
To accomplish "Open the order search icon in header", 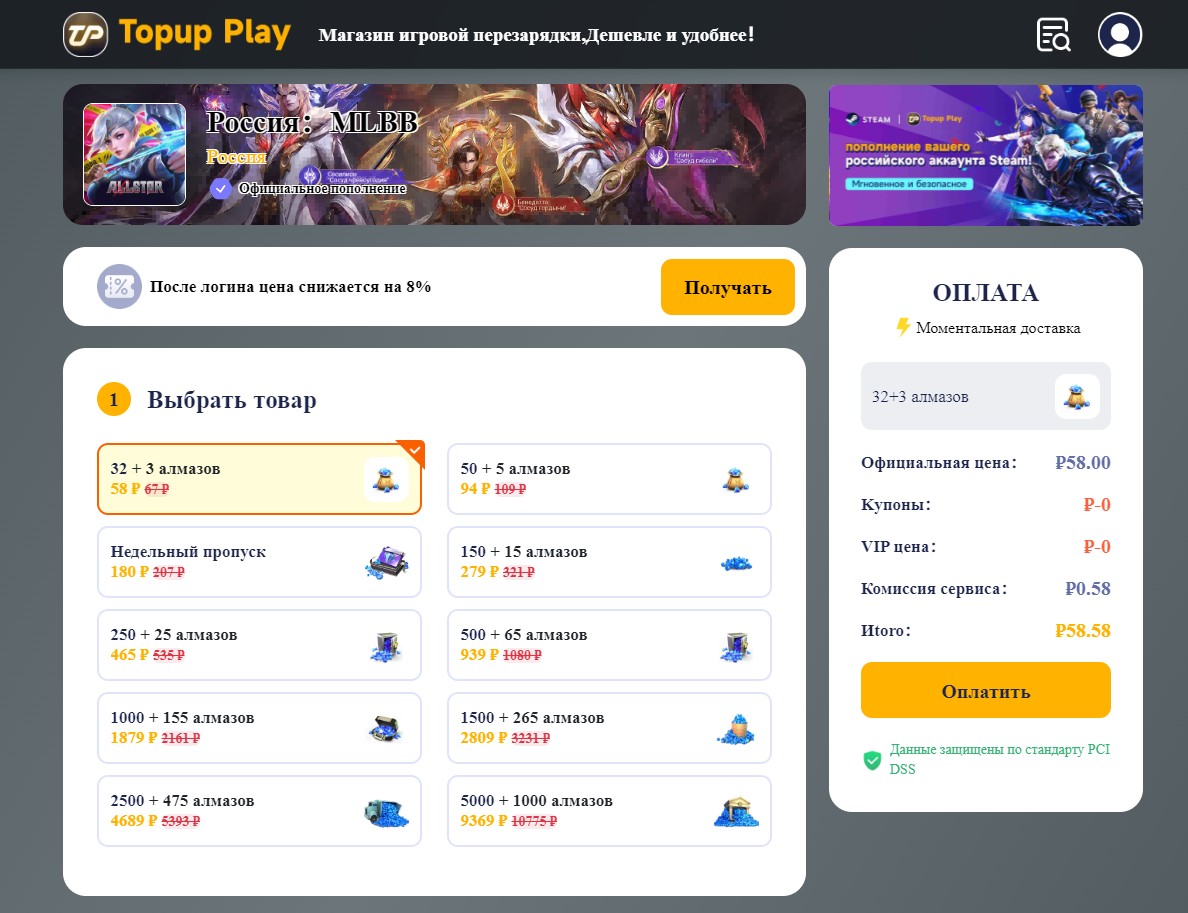I will click(x=1053, y=35).
